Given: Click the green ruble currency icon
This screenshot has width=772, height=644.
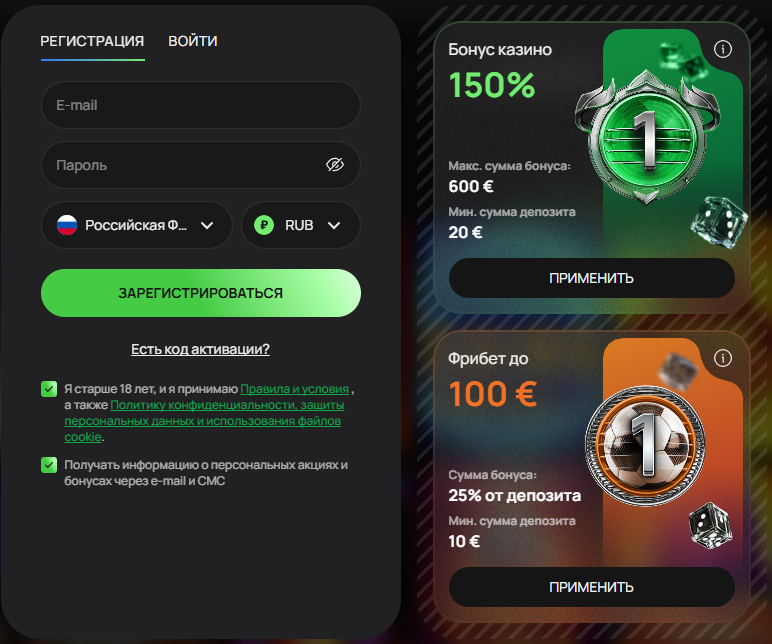Looking at the screenshot, I should [x=264, y=225].
